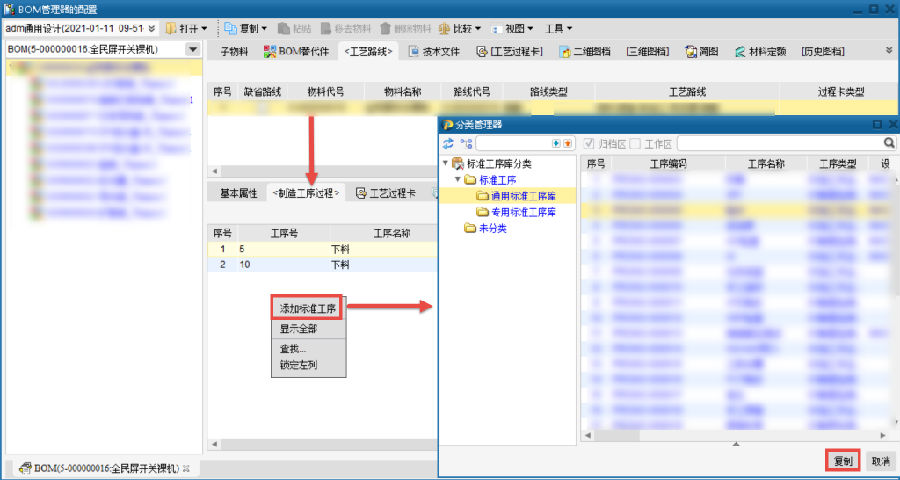The height and width of the screenshot is (480, 900).
Task: Select the 专用标准工序库 folder
Action: (x=516, y=212)
